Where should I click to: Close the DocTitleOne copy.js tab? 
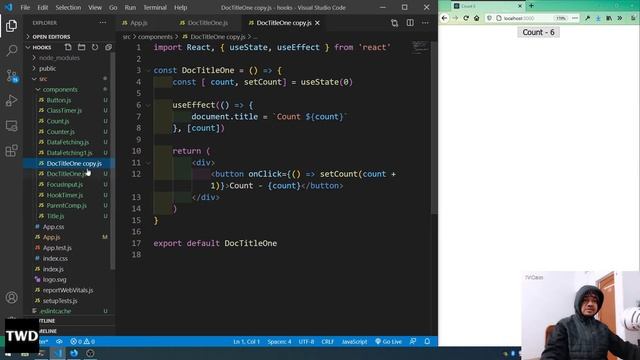click(317, 23)
